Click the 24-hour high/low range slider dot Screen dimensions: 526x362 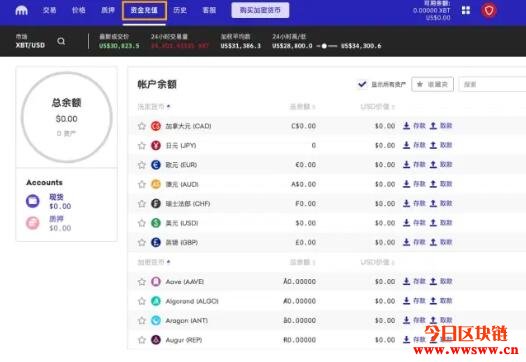click(x=324, y=46)
